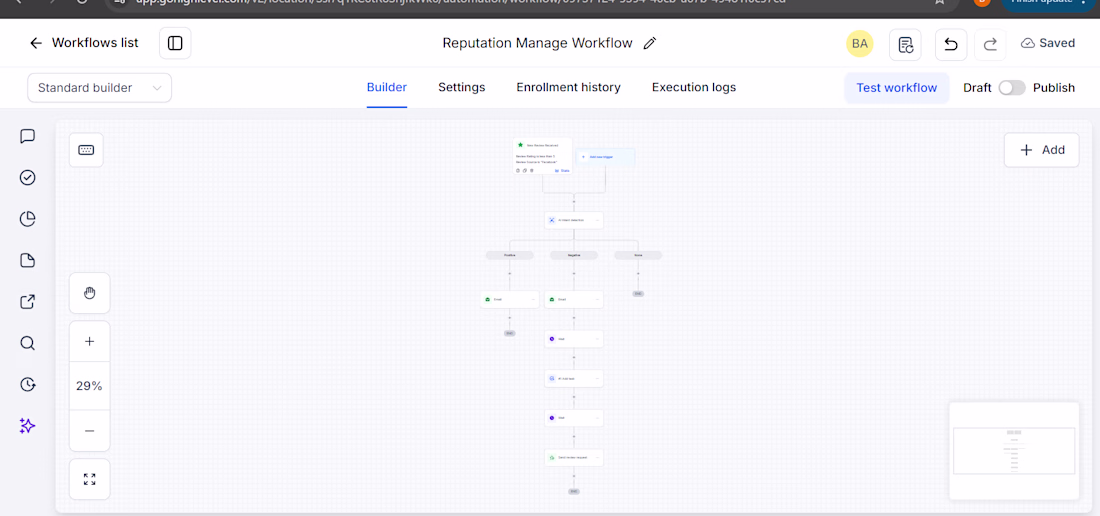Open the Wait node directly below Email
1100x516 pixels.
[x=574, y=339]
